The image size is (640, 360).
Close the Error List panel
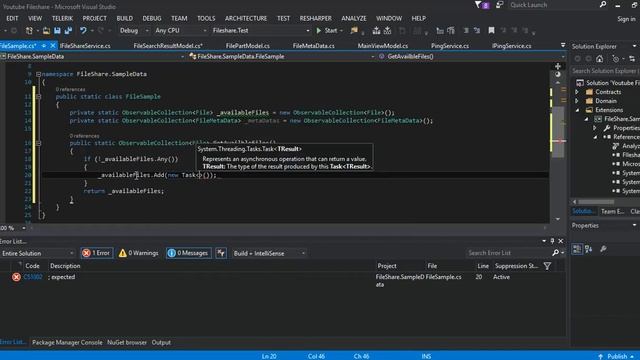(x=561, y=241)
